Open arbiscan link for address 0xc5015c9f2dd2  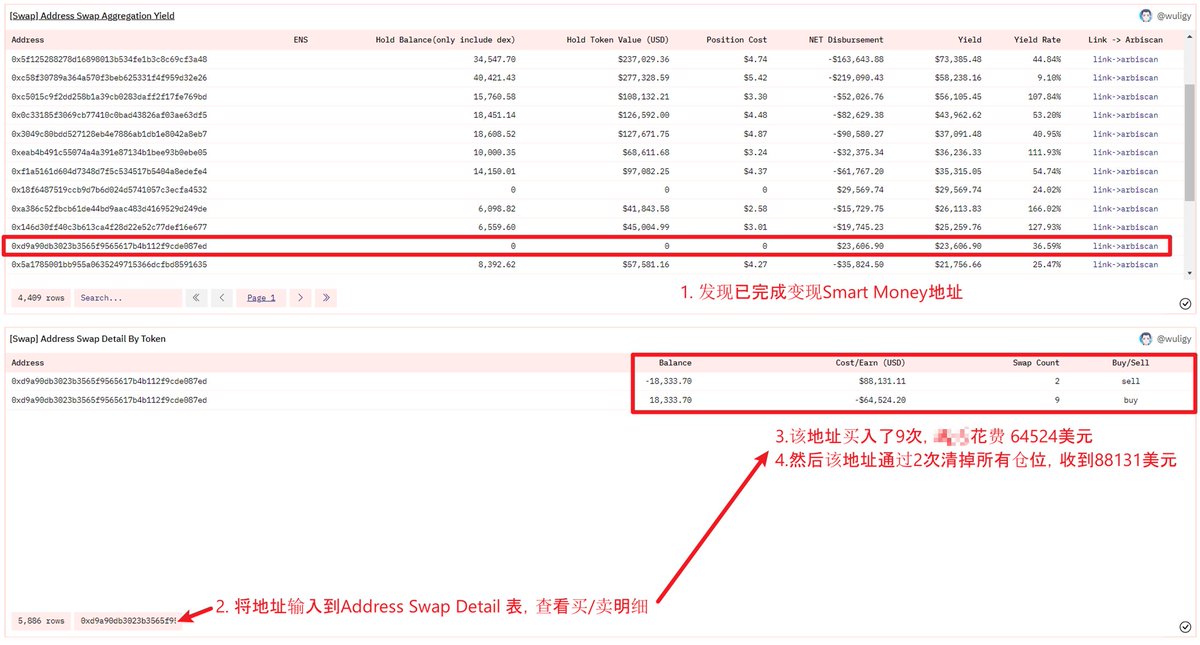1125,97
